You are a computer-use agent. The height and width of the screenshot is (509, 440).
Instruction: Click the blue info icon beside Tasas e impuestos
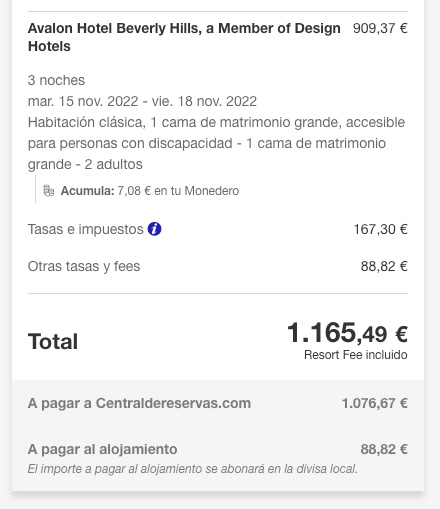155,229
